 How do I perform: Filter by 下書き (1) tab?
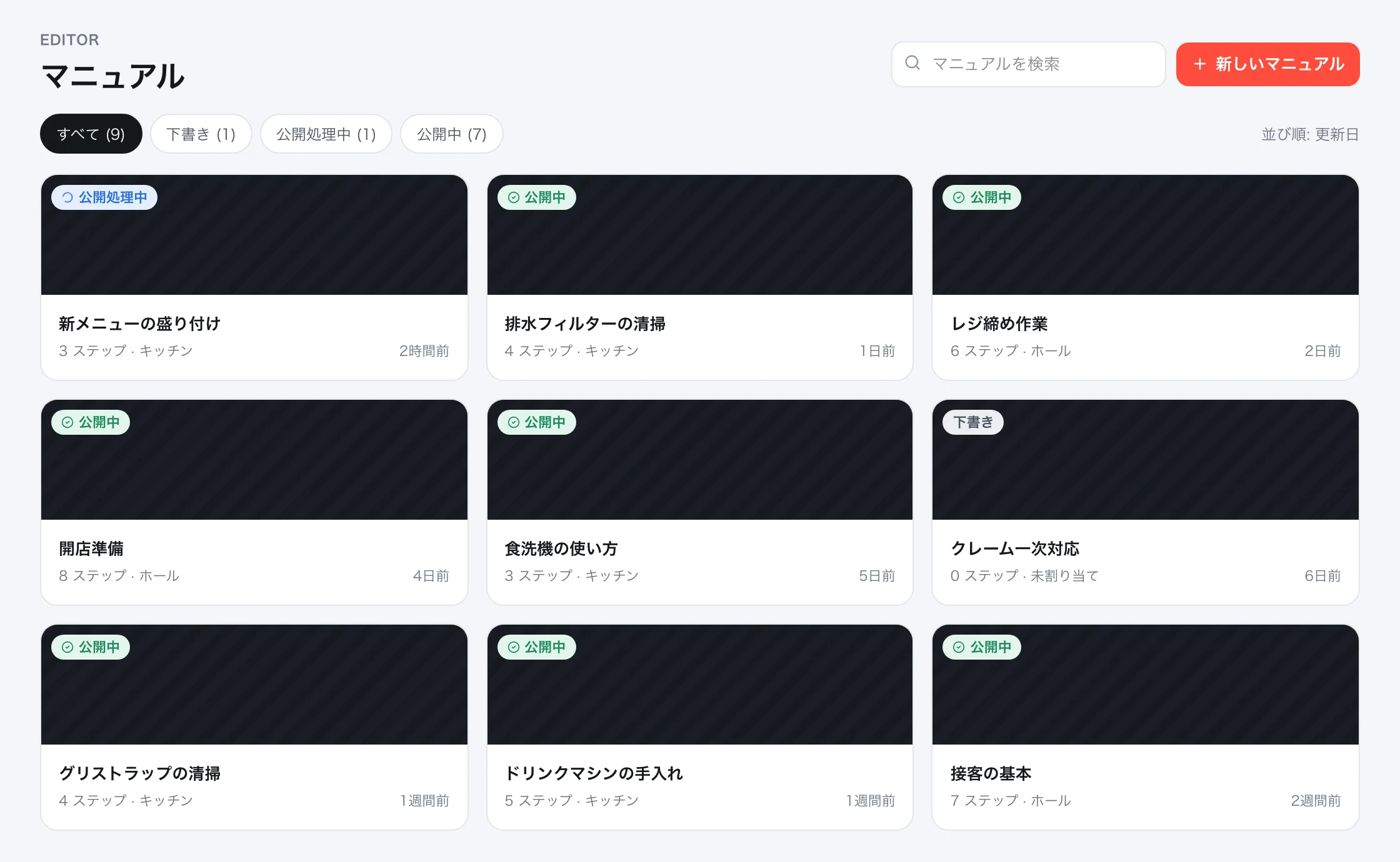pos(201,134)
